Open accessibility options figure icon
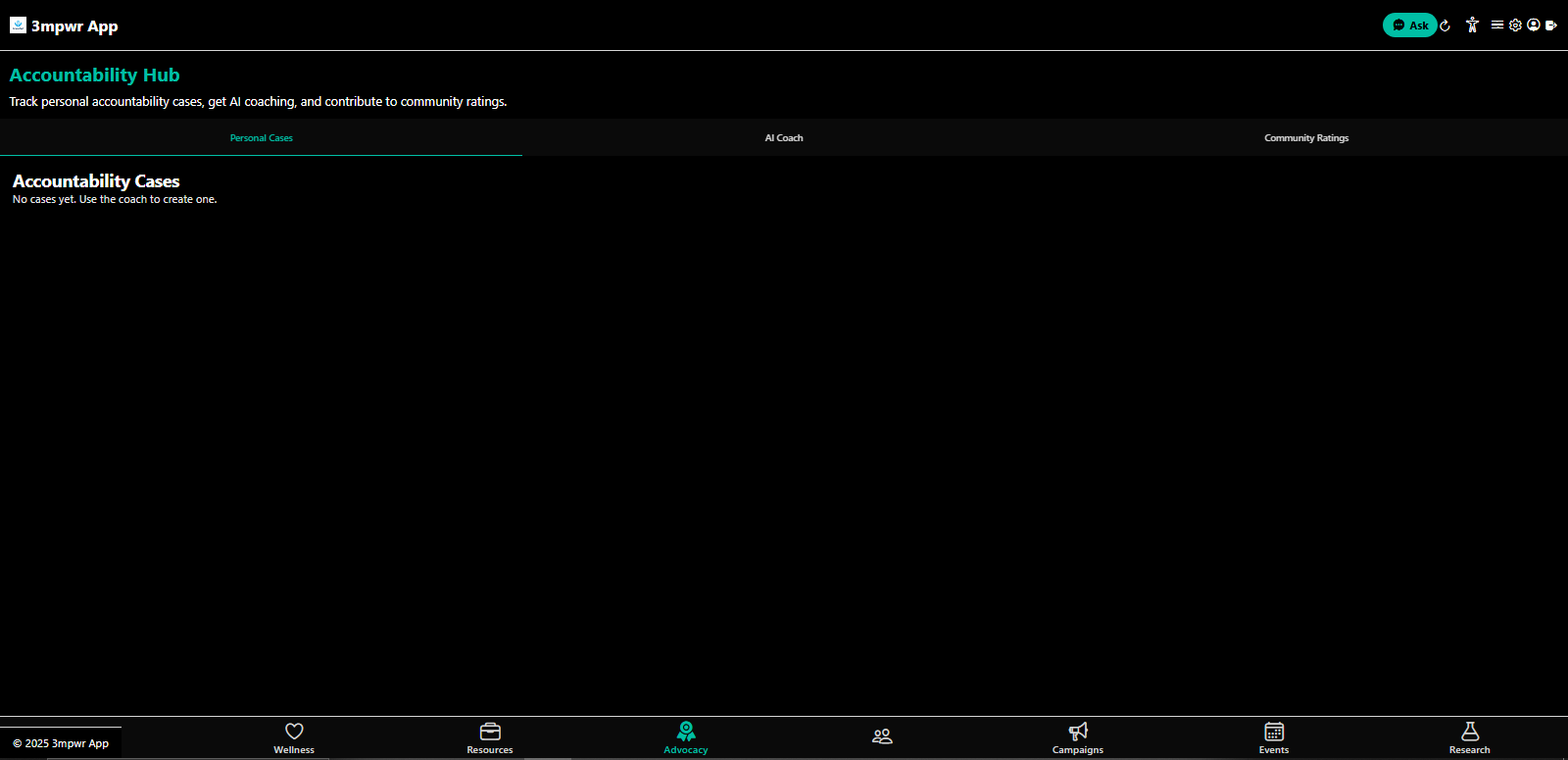 point(1472,25)
